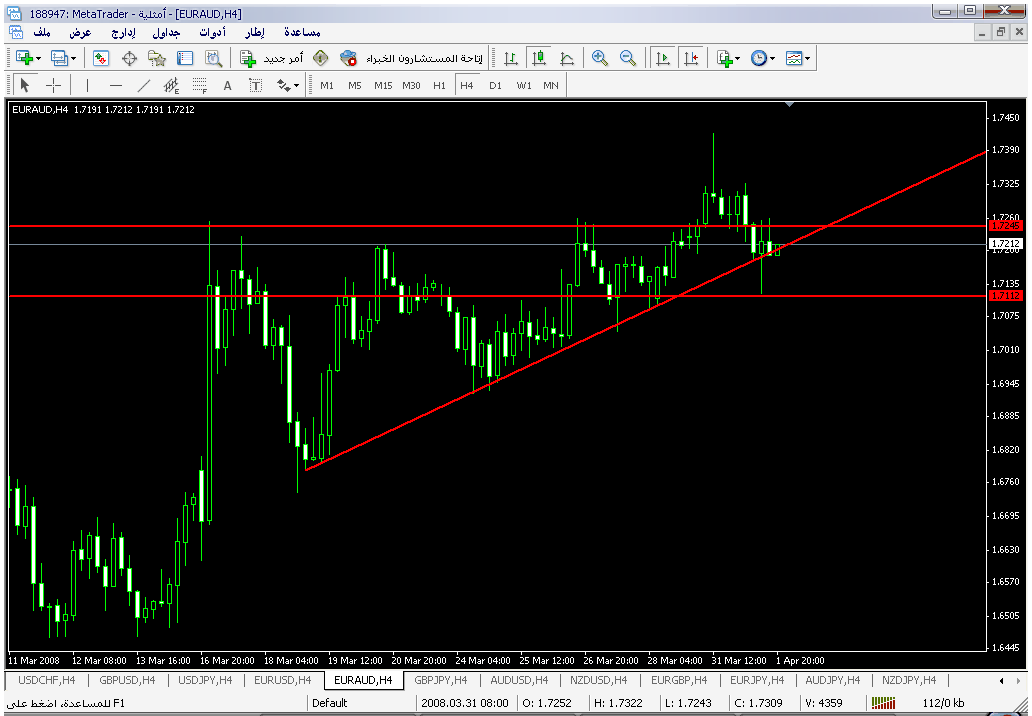Draw a trendline with the Trendline tool
The width and height of the screenshot is (1032, 716).
[x=144, y=86]
